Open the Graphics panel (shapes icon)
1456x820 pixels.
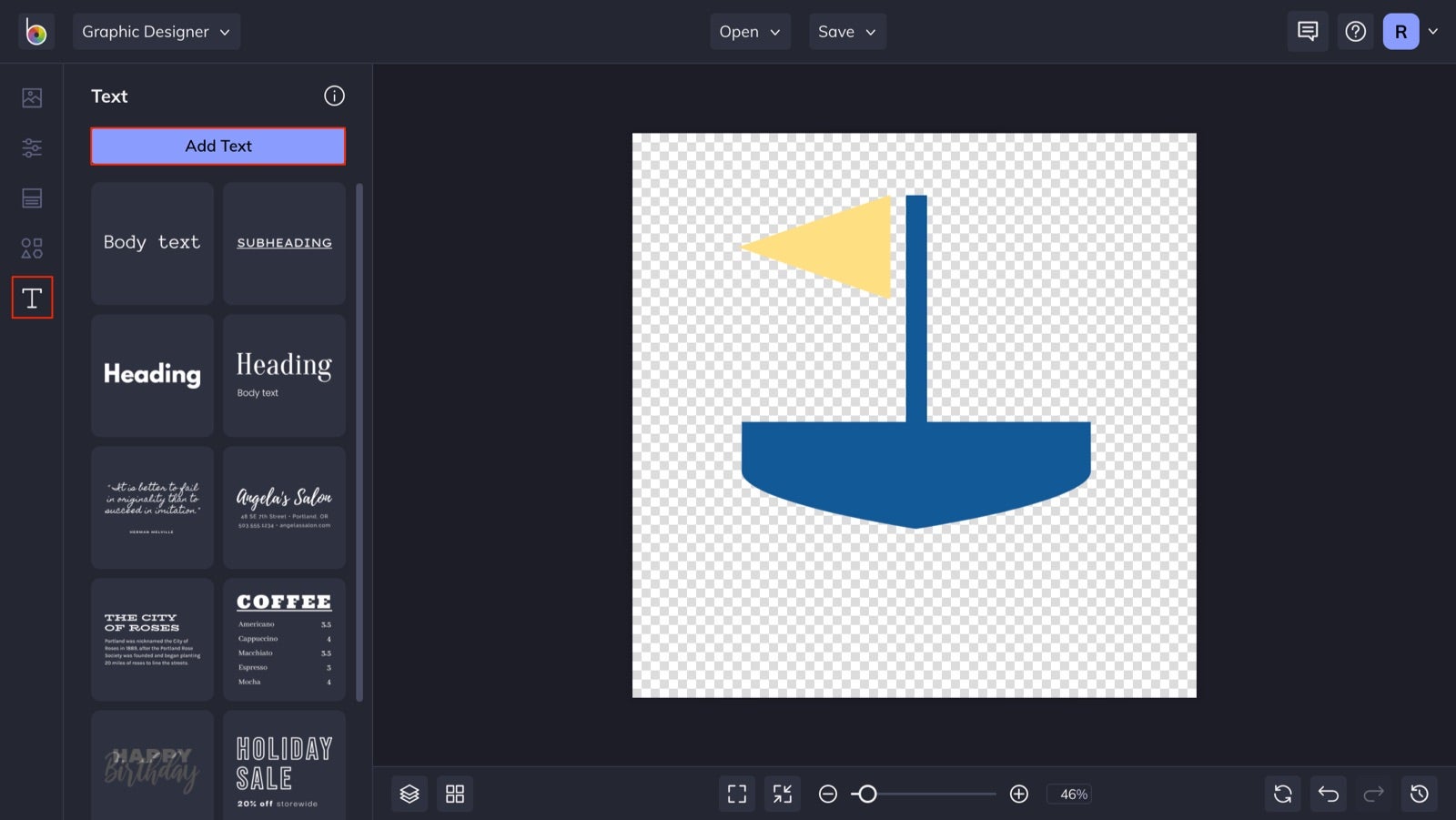click(32, 248)
